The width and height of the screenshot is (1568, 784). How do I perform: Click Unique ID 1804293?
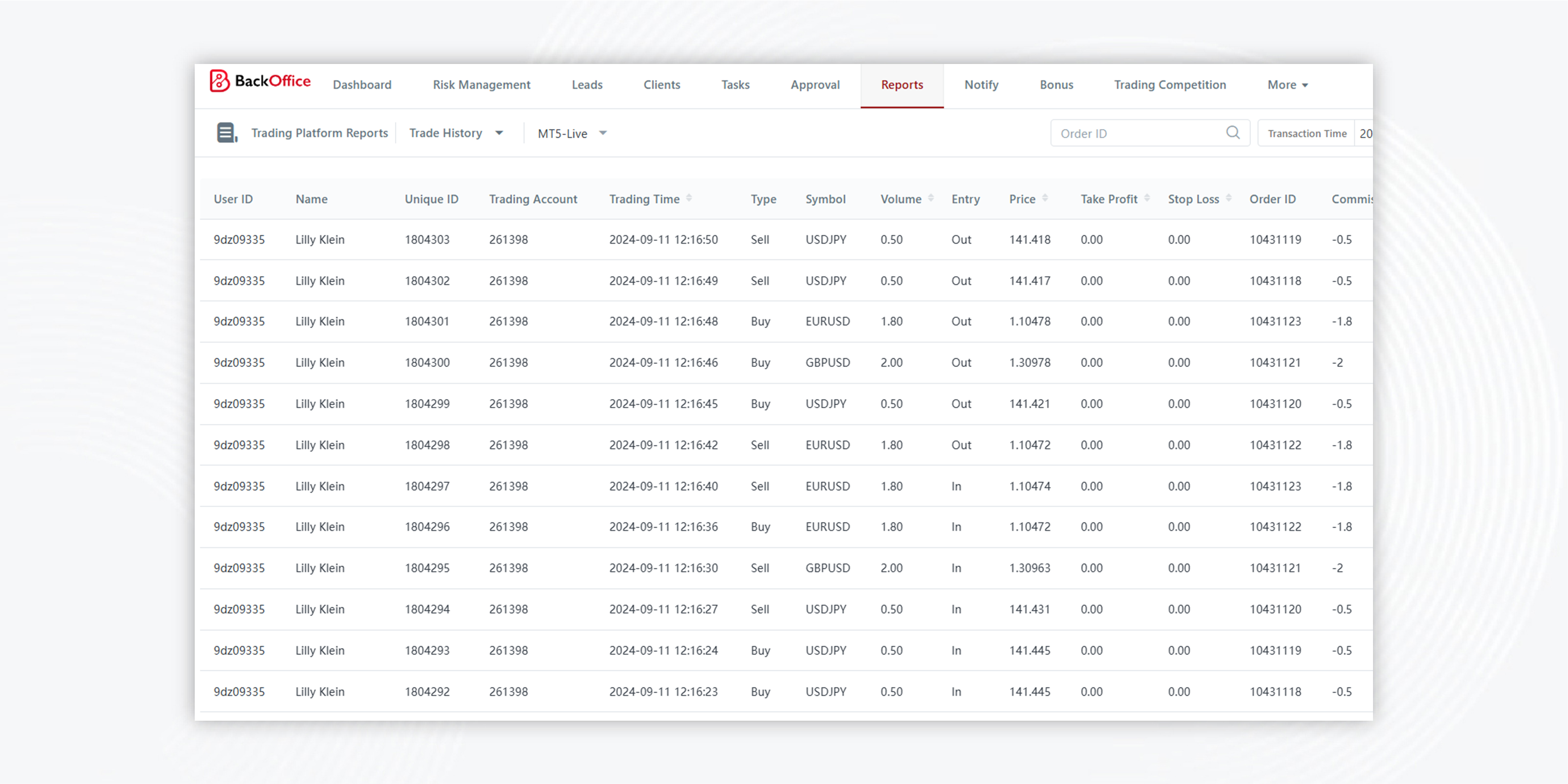427,650
